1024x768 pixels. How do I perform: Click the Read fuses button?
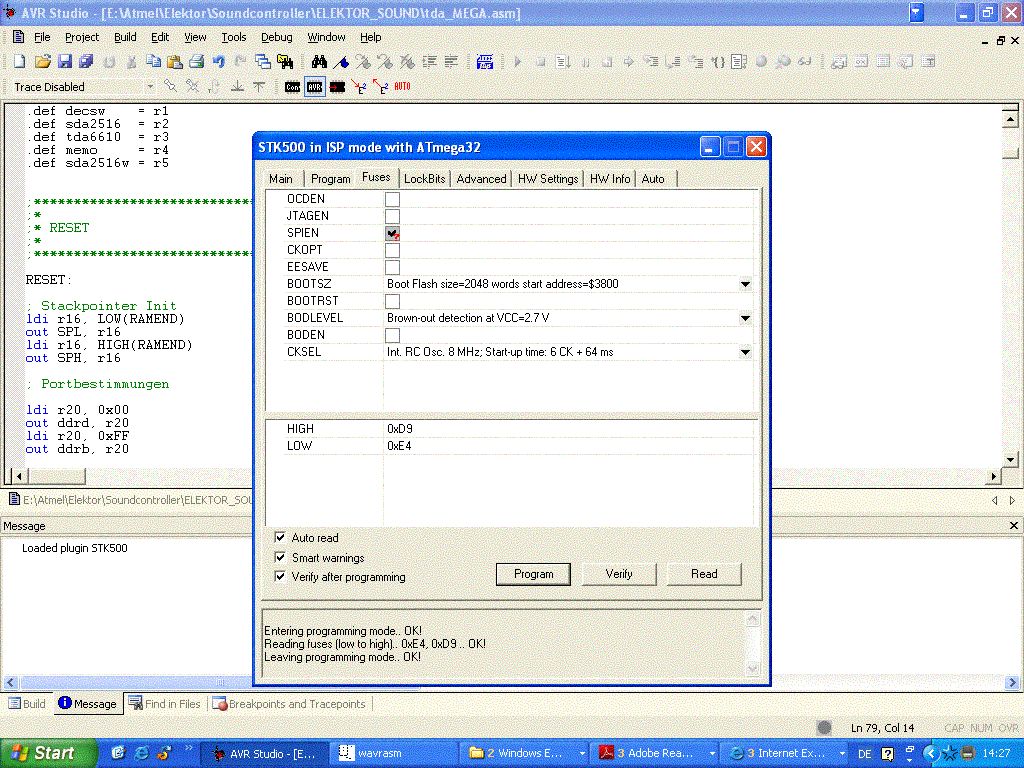704,574
